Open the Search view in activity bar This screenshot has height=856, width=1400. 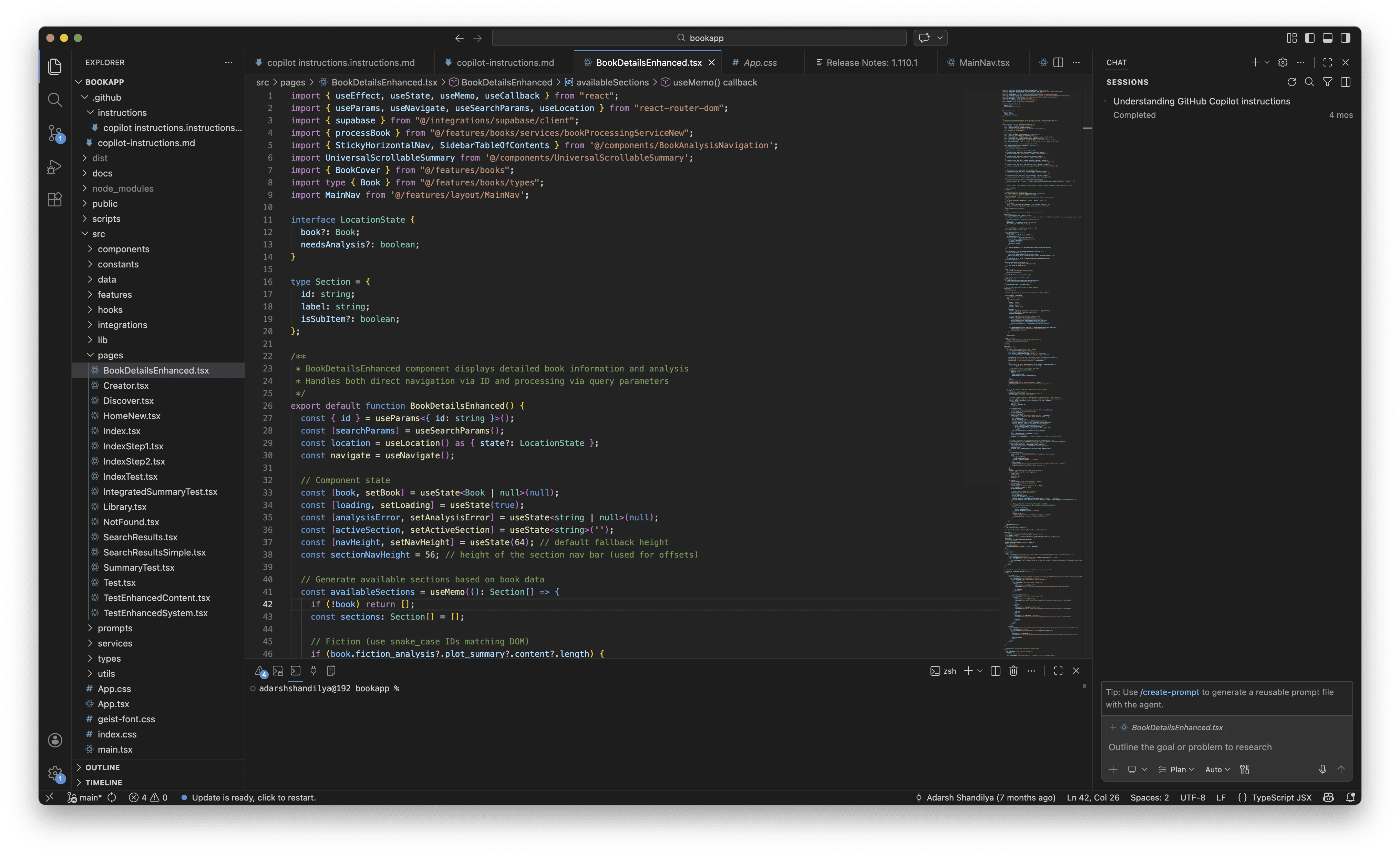pyautogui.click(x=54, y=100)
